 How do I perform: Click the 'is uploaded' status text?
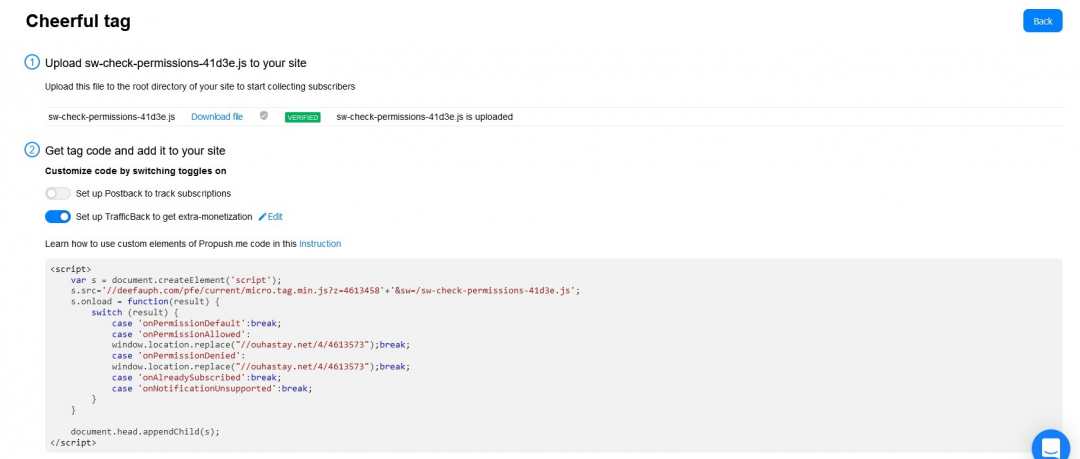point(424,117)
